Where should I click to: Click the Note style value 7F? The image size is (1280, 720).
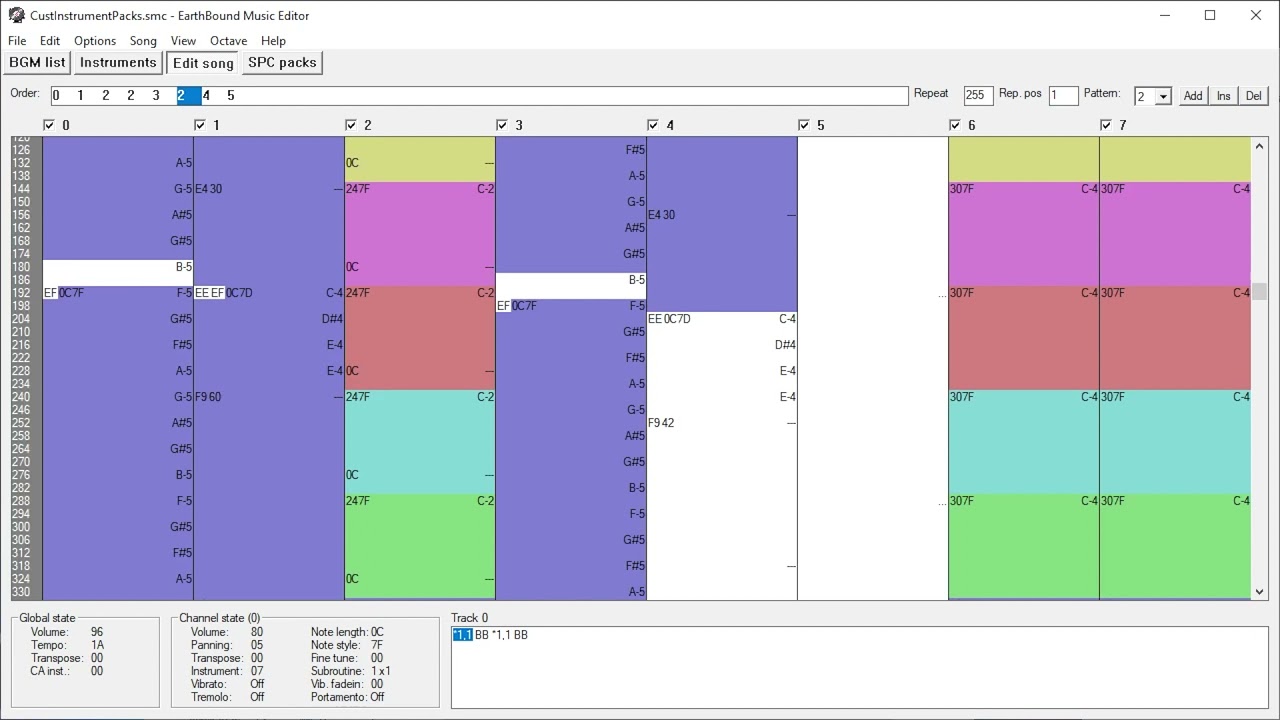377,645
